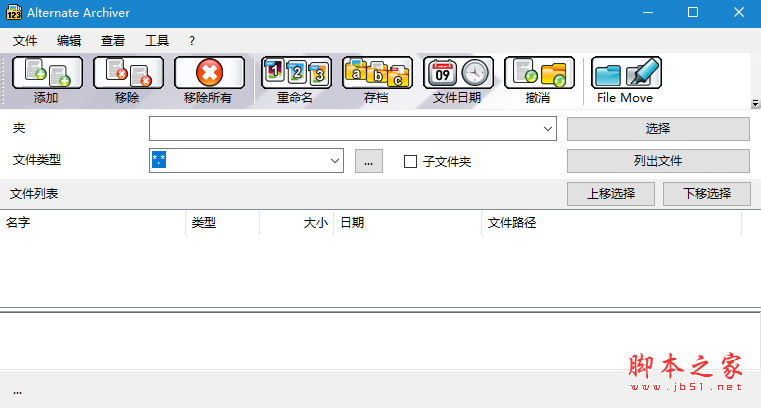This screenshot has width=761, height=408.
Task: Toggle the 子文件夹 (Subfolders) checkbox
Action: (410, 162)
